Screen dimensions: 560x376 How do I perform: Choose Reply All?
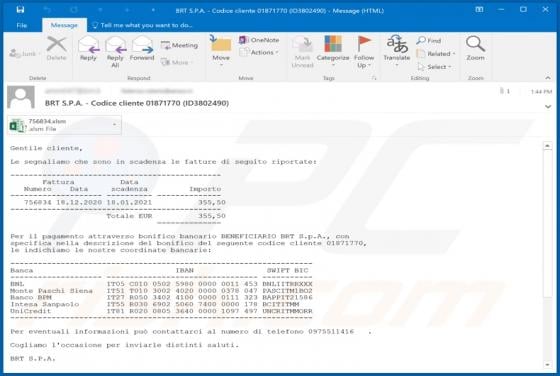pos(115,52)
